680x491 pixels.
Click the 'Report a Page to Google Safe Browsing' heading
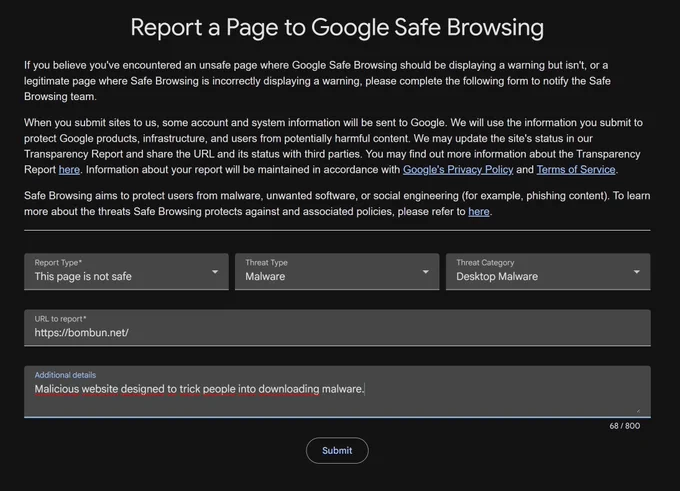tap(337, 27)
